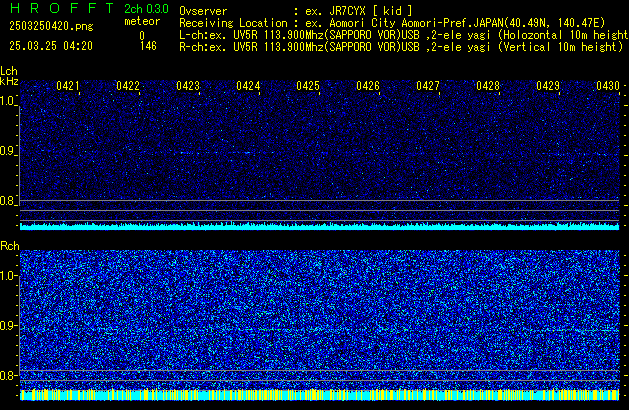Viewport: 629px width, 410px height.
Task: Select the 0430 time marker
Action: [x=608, y=86]
